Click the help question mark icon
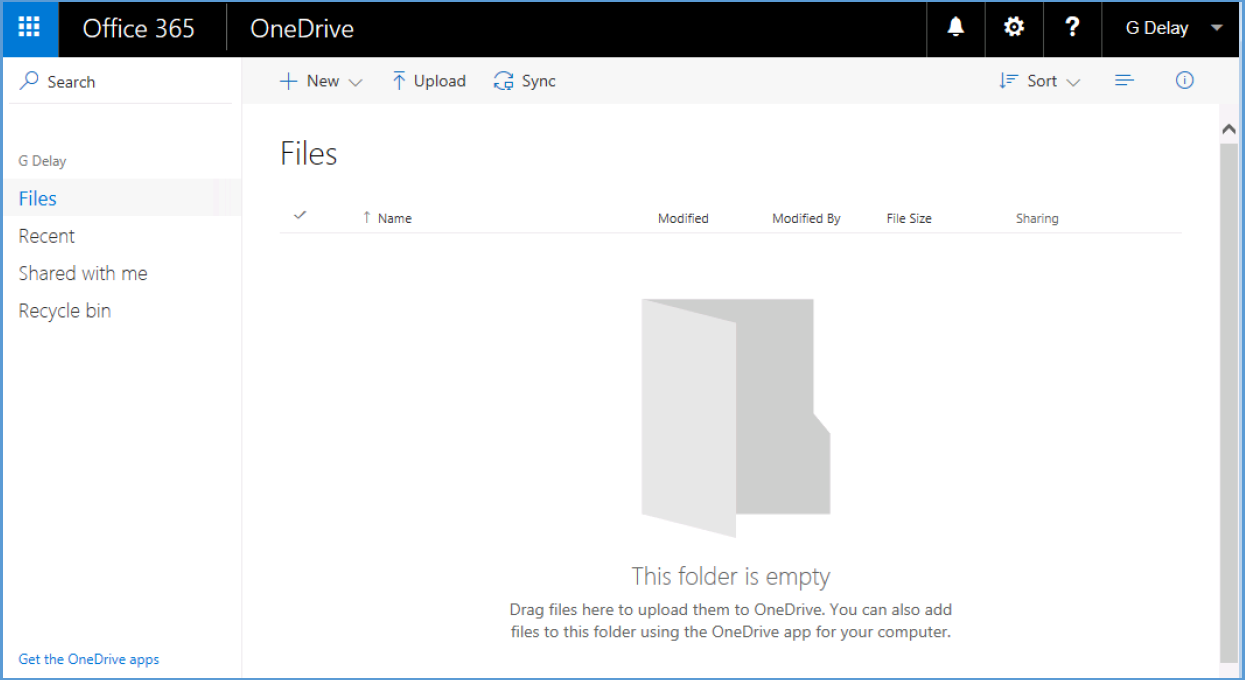The width and height of the screenshot is (1245, 680). pos(1072,28)
